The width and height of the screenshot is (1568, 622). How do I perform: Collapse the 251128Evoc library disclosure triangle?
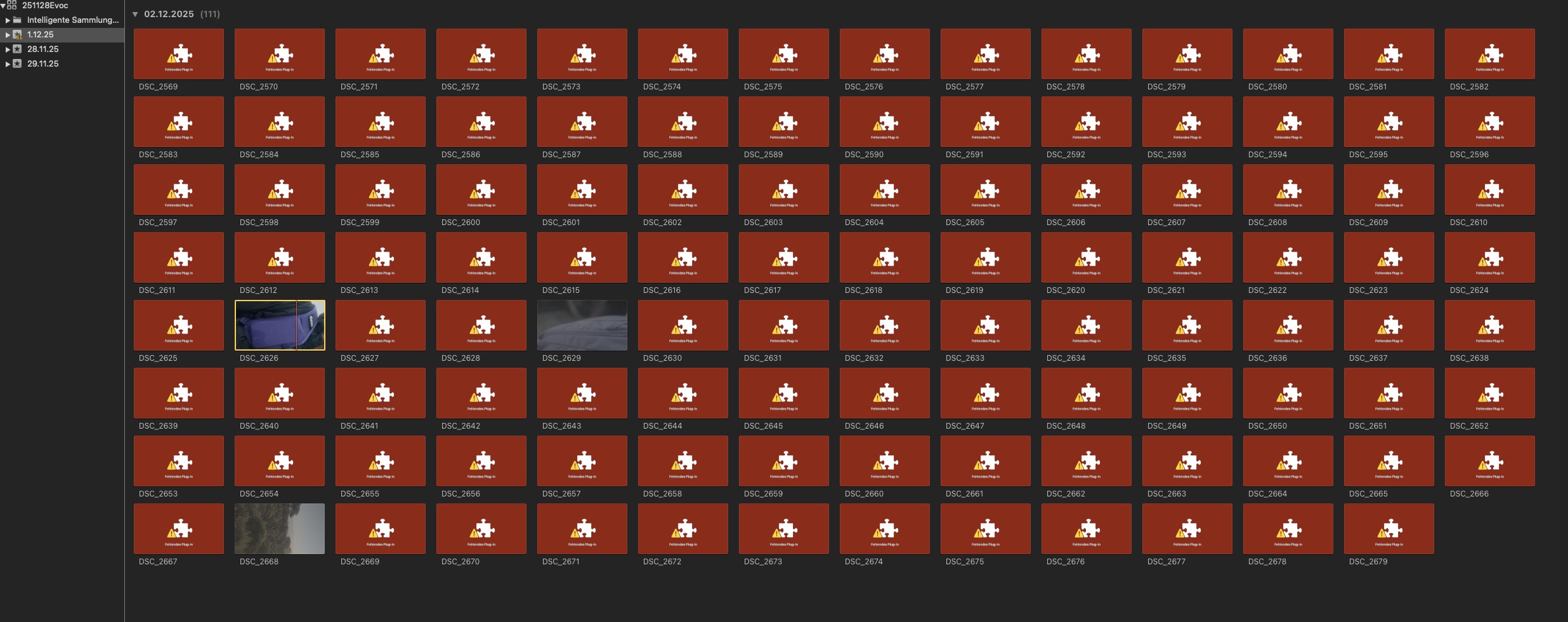coord(3,5)
